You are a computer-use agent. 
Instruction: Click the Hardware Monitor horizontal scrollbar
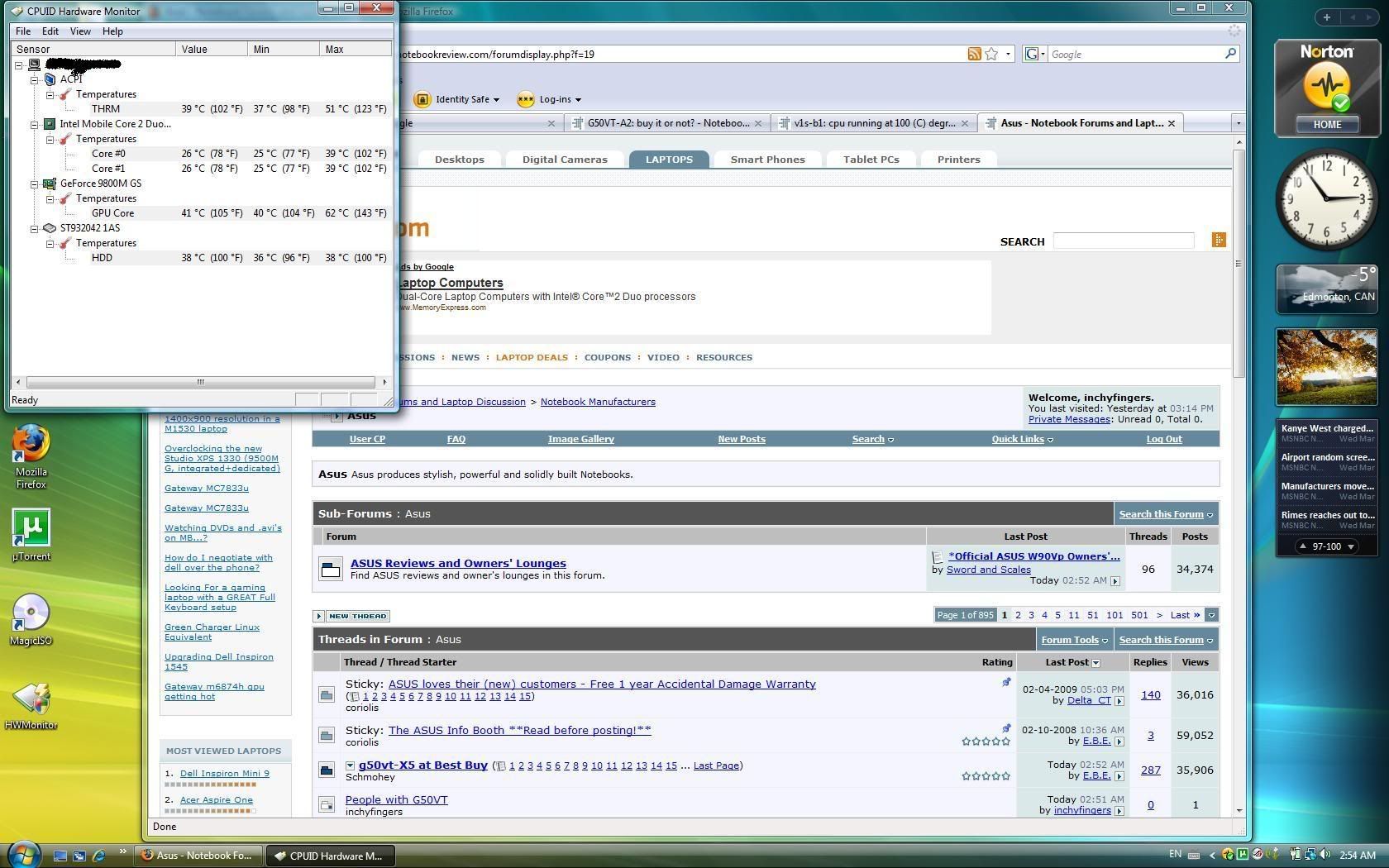(200, 382)
